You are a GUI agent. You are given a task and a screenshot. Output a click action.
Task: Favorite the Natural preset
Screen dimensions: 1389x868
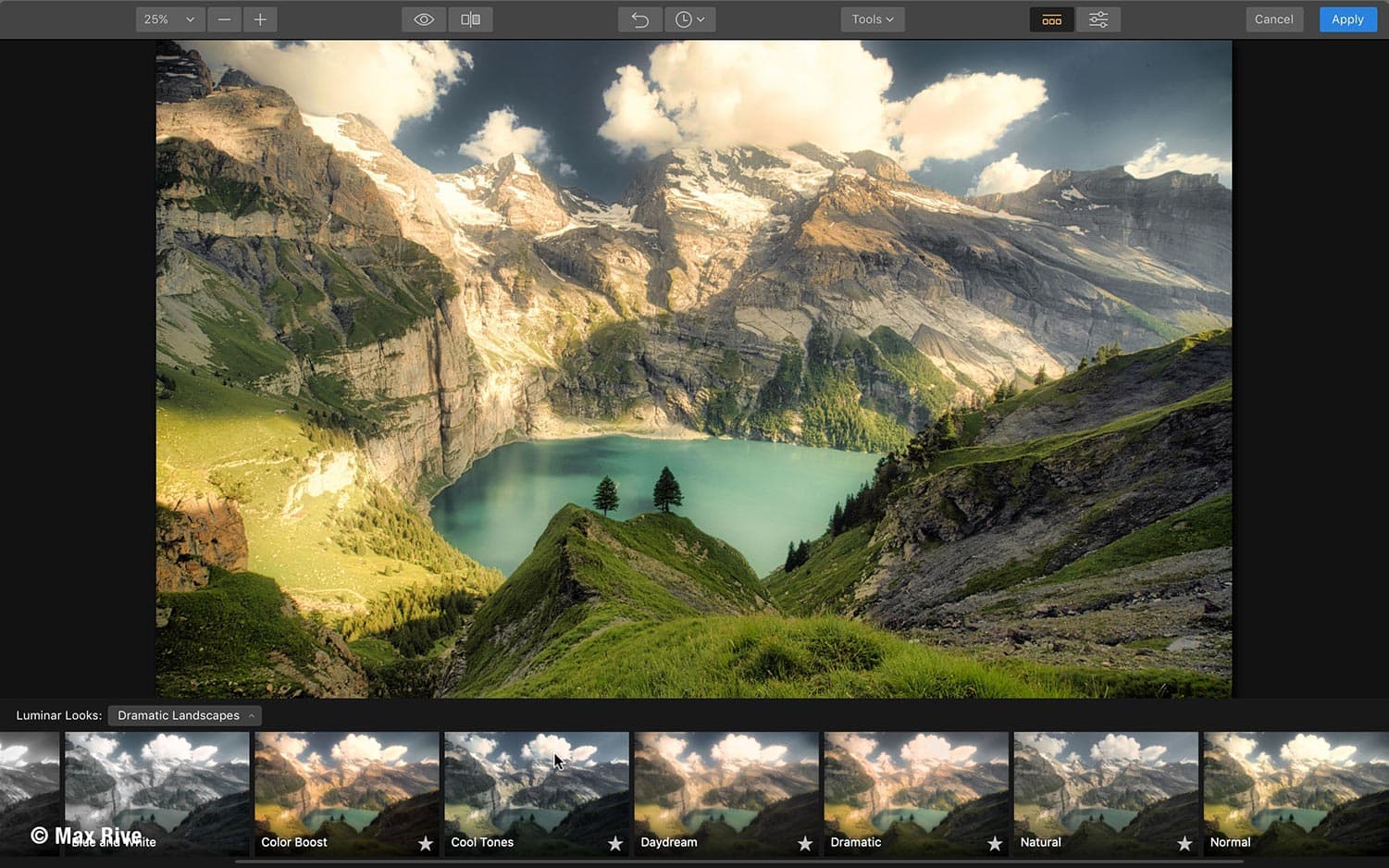pos(1184,844)
